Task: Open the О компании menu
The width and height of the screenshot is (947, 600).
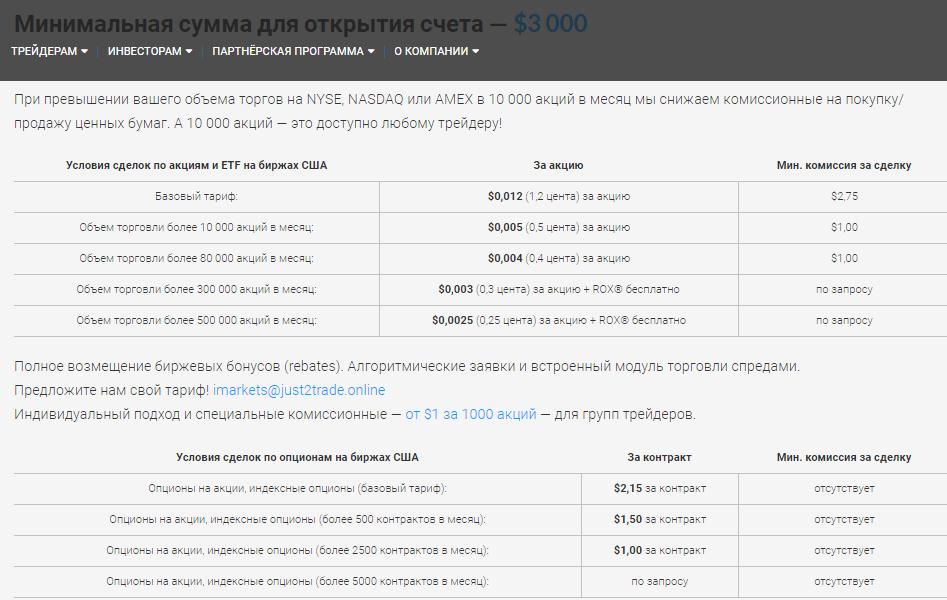Action: [430, 51]
